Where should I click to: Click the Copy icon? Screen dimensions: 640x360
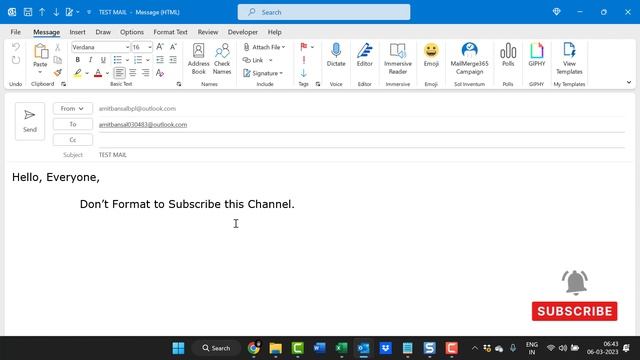click(58, 60)
